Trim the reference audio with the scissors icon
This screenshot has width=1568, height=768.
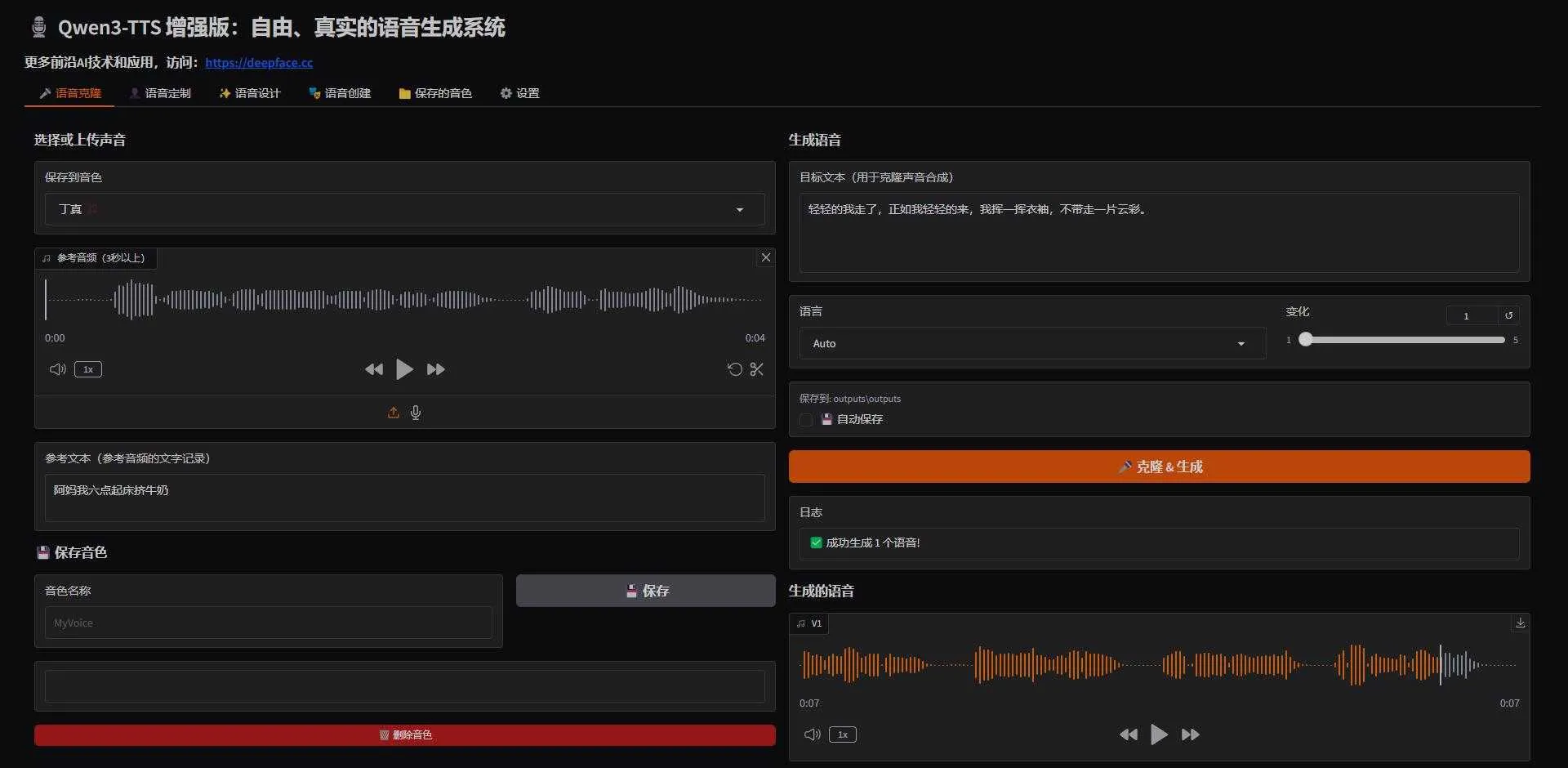pos(756,369)
